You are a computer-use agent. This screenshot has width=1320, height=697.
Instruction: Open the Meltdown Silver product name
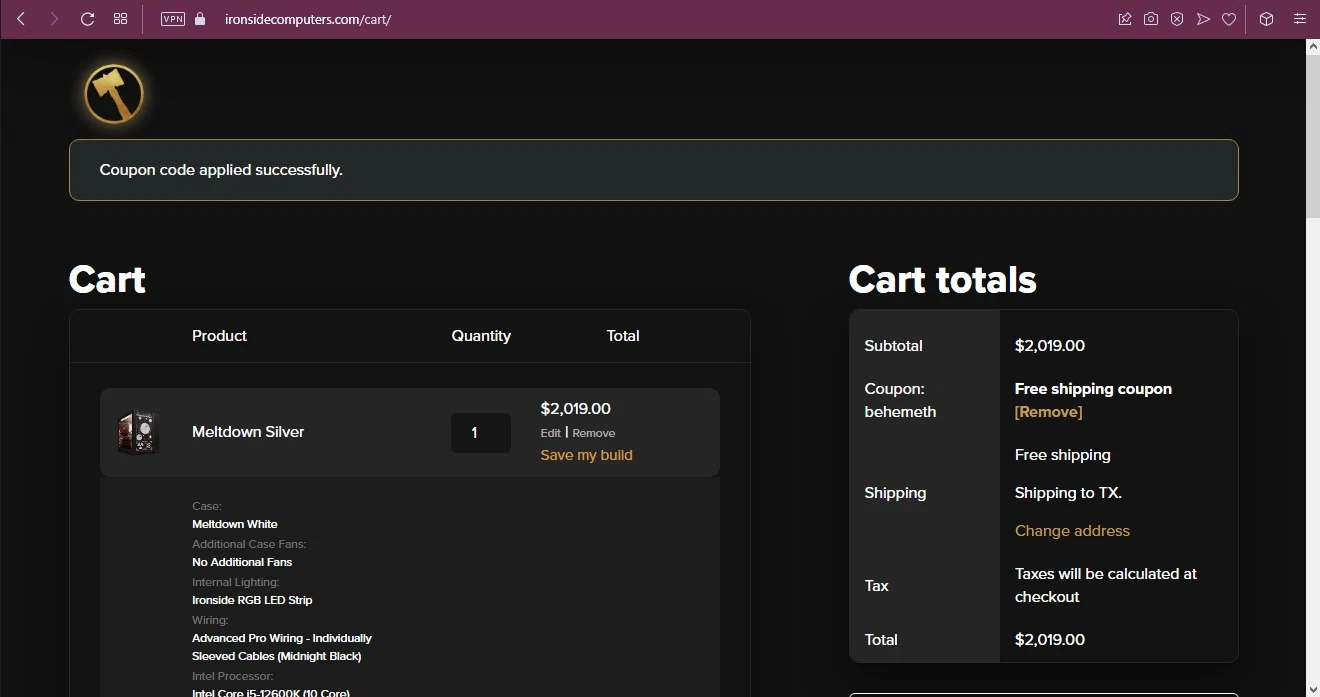[x=248, y=432]
